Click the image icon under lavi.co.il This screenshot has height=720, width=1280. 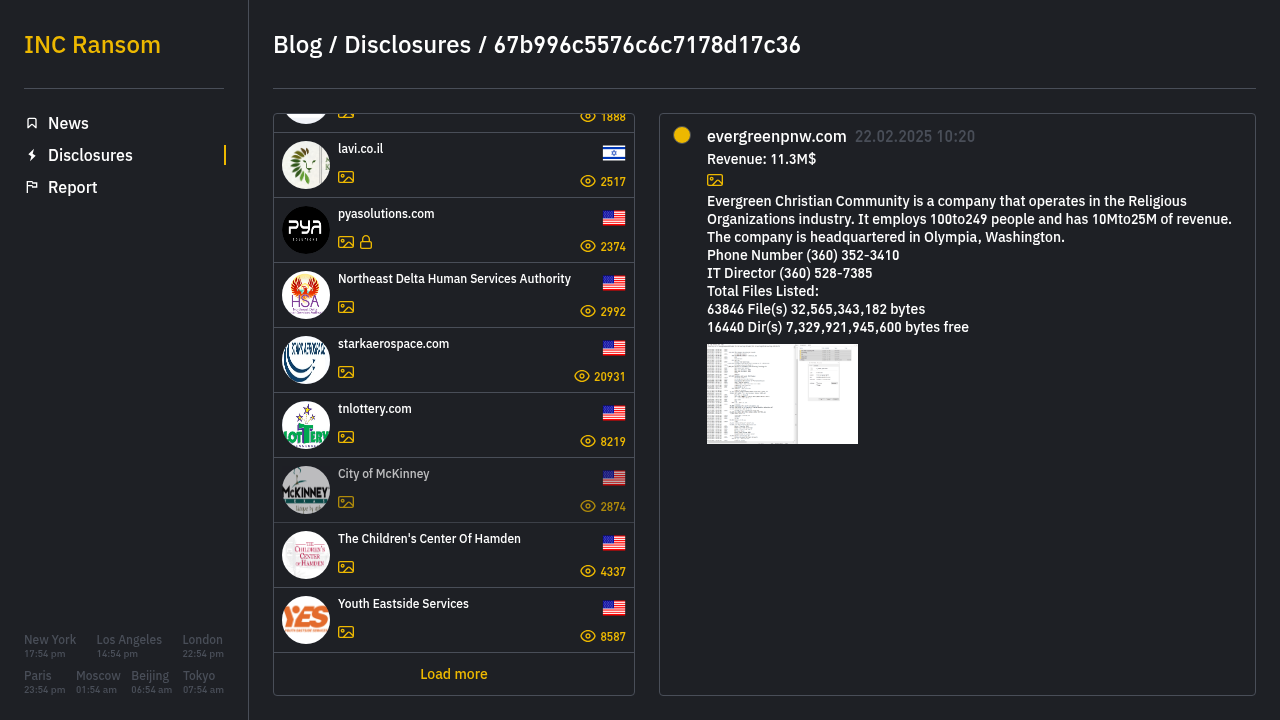346,177
